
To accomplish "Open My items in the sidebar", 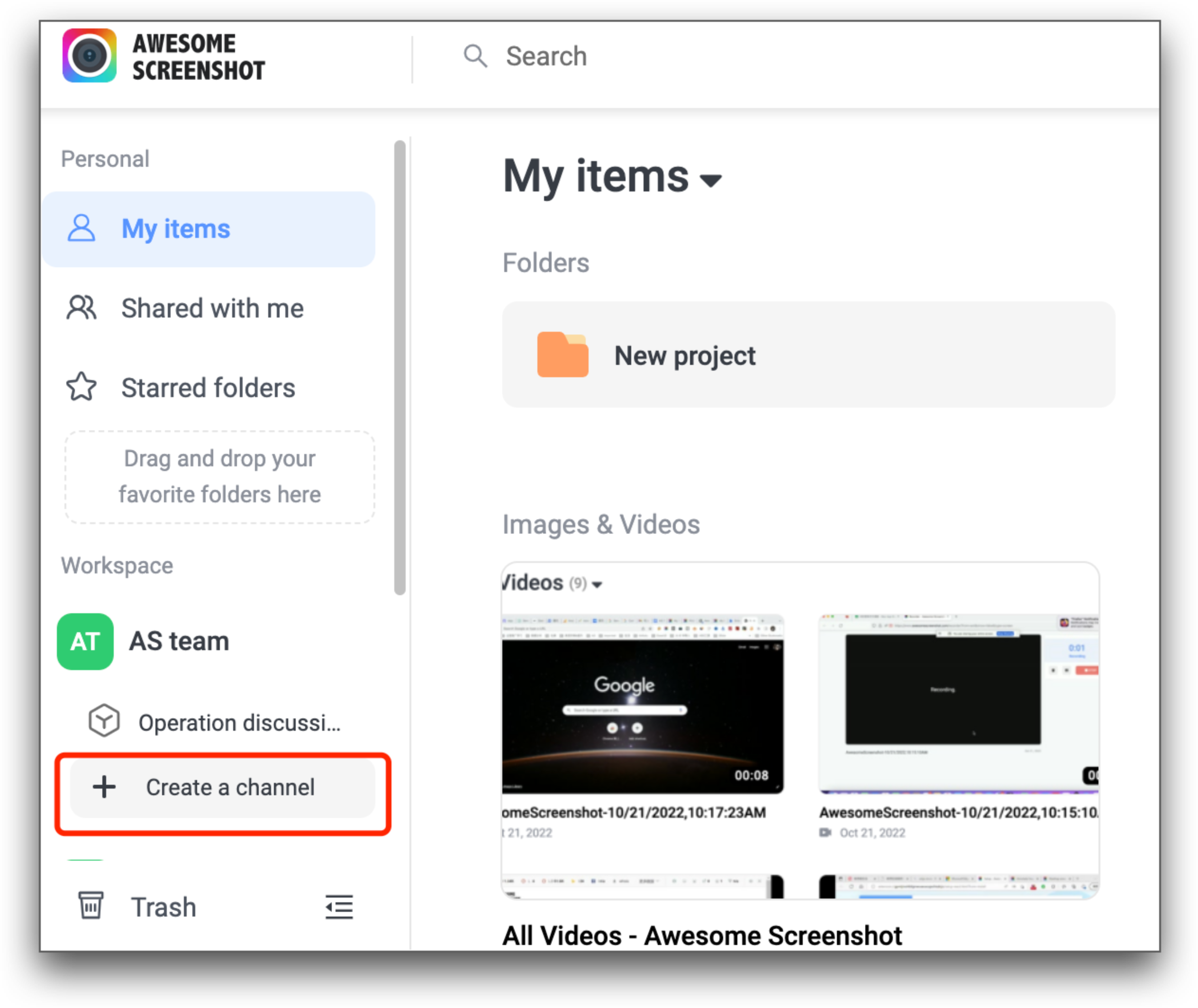I will [209, 229].
